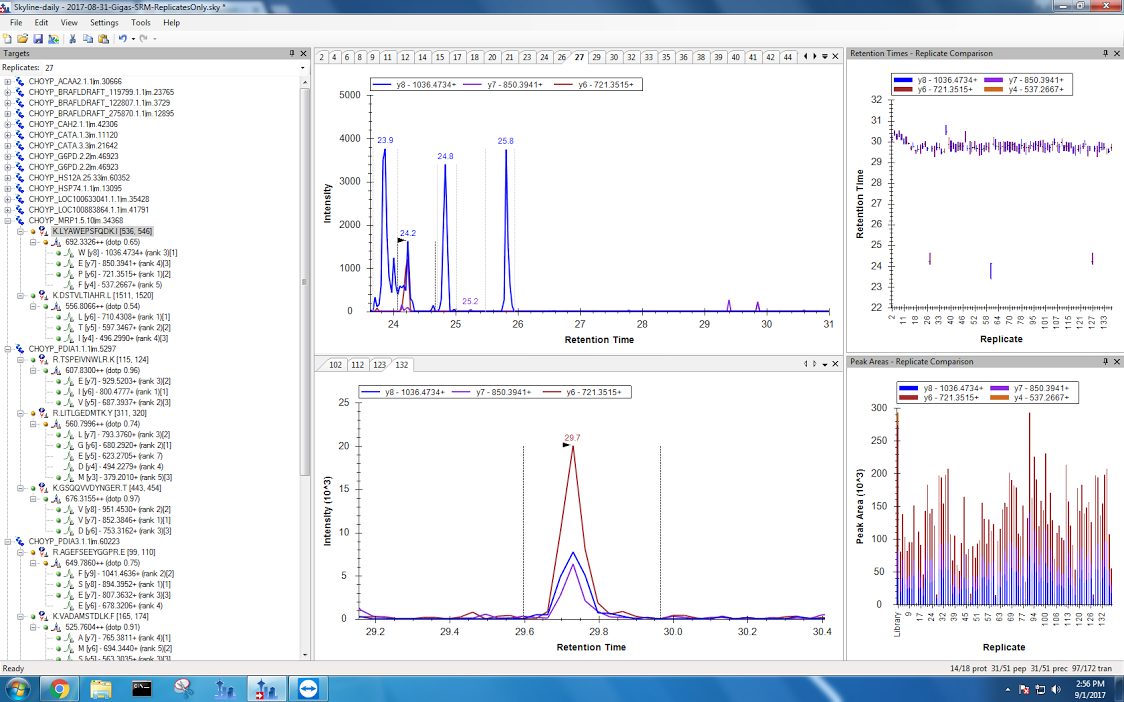Close the Peak Areas Replicate Comparison panel
This screenshot has height=702, width=1124.
click(1117, 361)
